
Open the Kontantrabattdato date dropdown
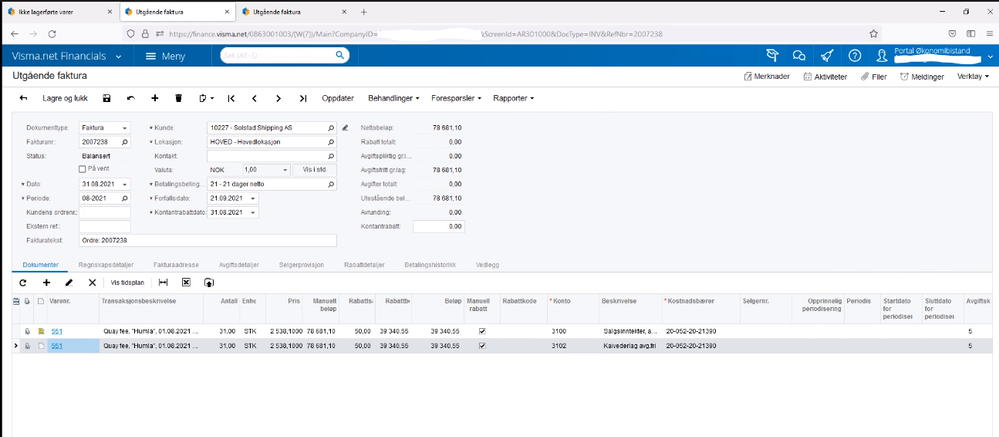[x=254, y=212]
